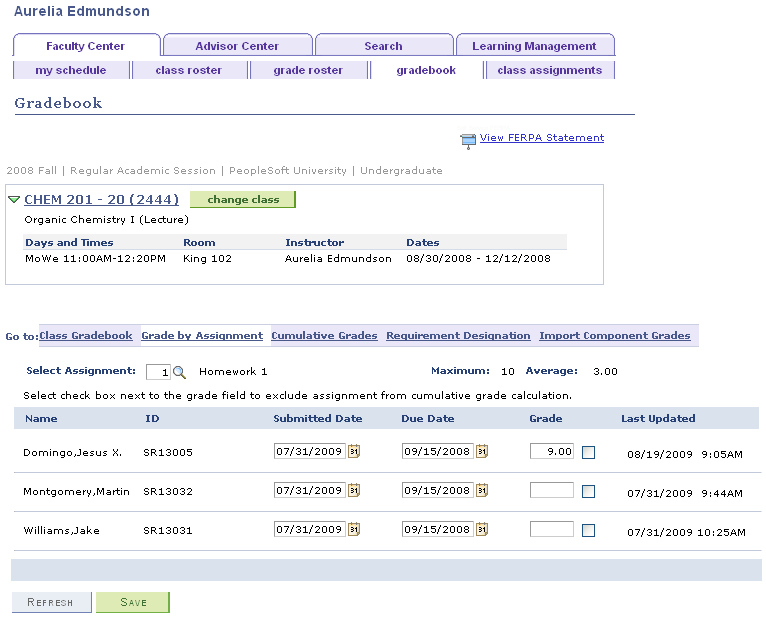The height and width of the screenshot is (617, 766).
Task: Click student ID SR13032
Action: tap(168, 491)
